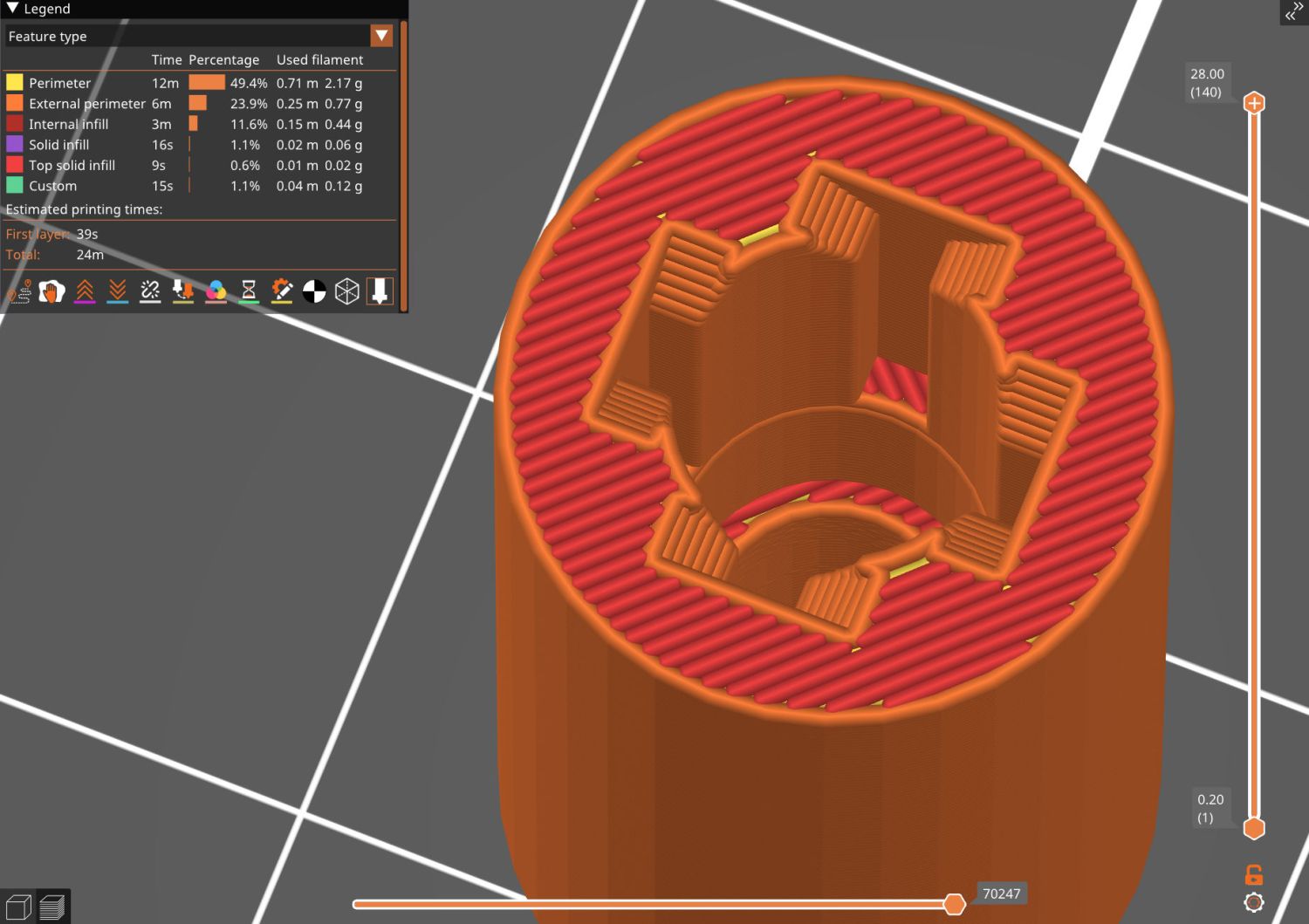Toggle travel moves visibility icon
The height and width of the screenshot is (924, 1309).
[x=19, y=291]
